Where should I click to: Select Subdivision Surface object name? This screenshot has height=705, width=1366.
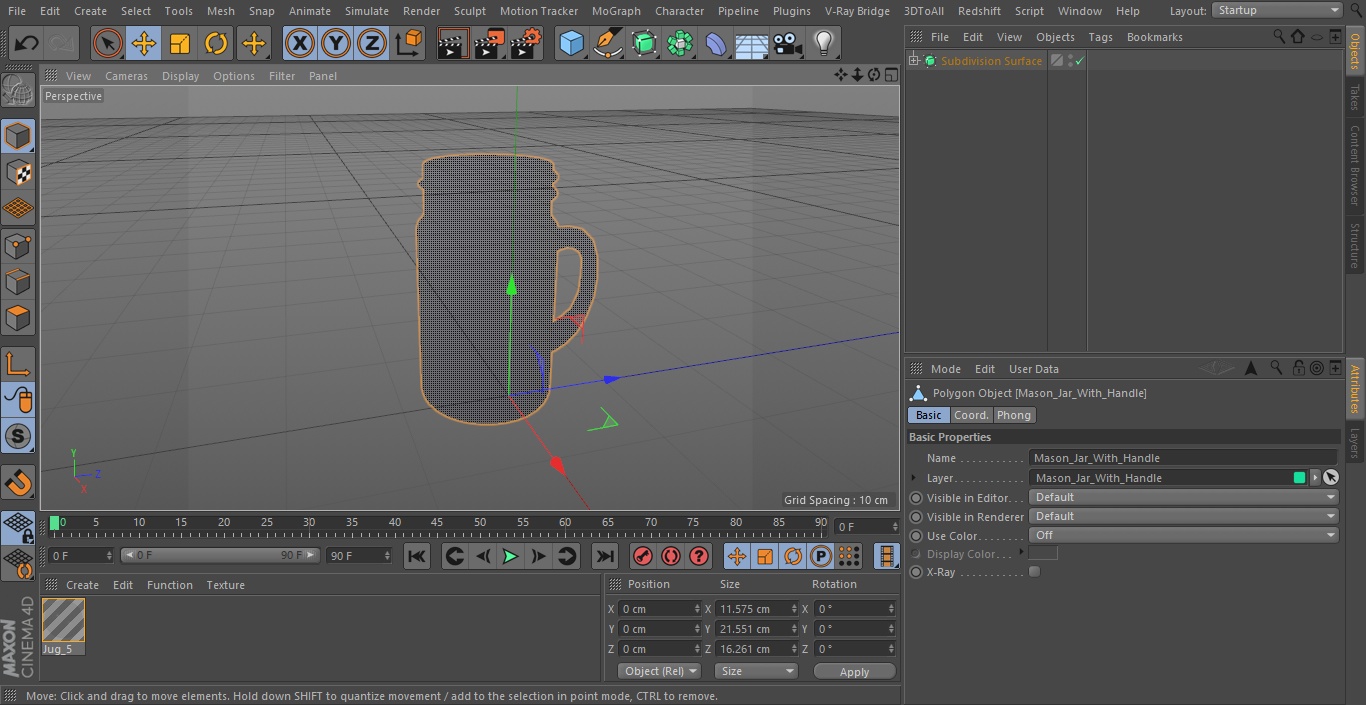pos(991,61)
